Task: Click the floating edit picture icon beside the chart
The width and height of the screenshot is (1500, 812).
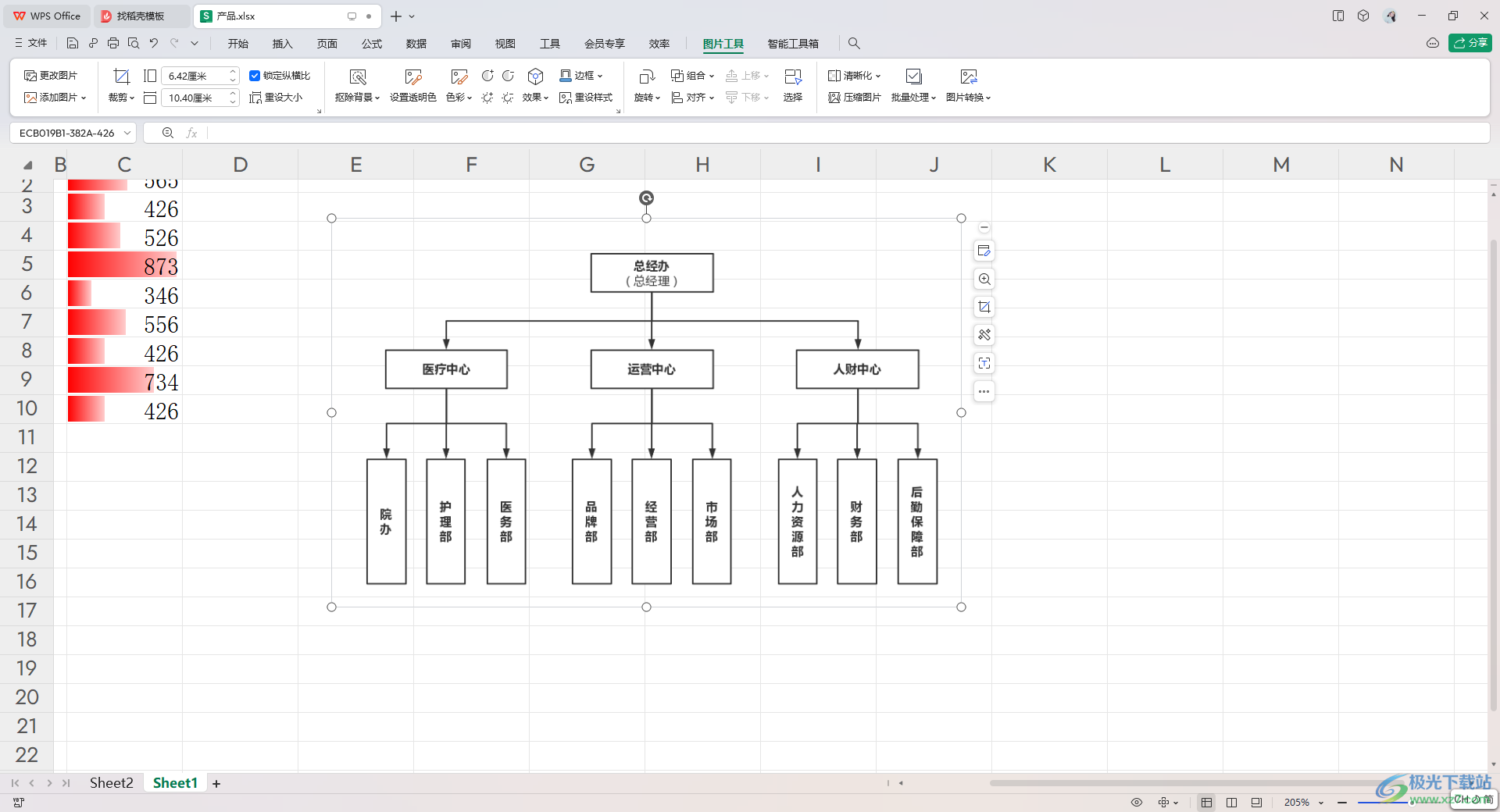Action: pyautogui.click(x=984, y=251)
